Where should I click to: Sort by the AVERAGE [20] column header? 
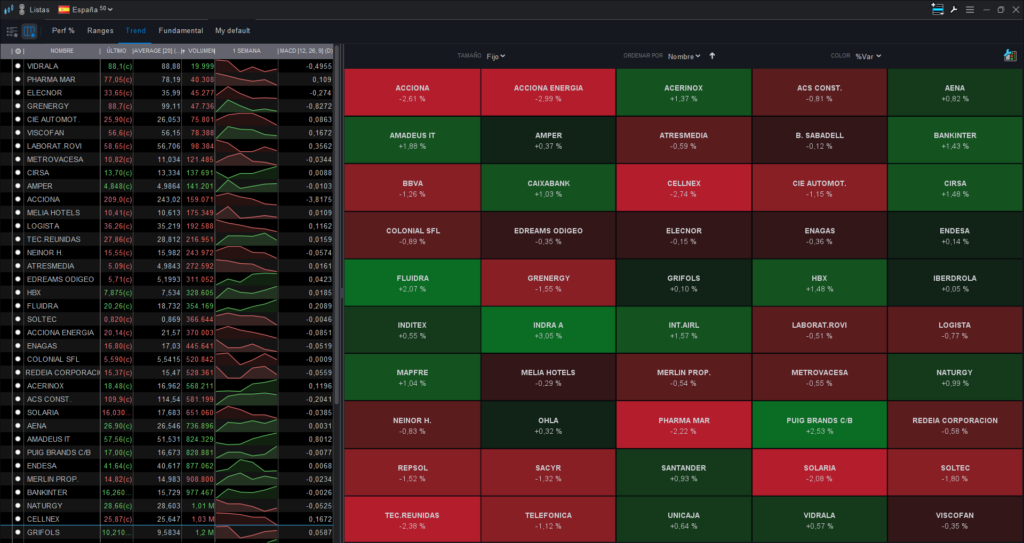pyautogui.click(x=157, y=51)
